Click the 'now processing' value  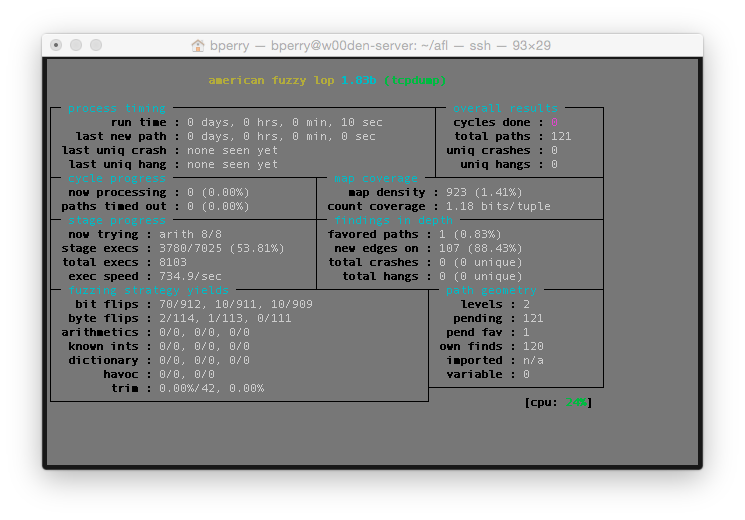(x=218, y=193)
